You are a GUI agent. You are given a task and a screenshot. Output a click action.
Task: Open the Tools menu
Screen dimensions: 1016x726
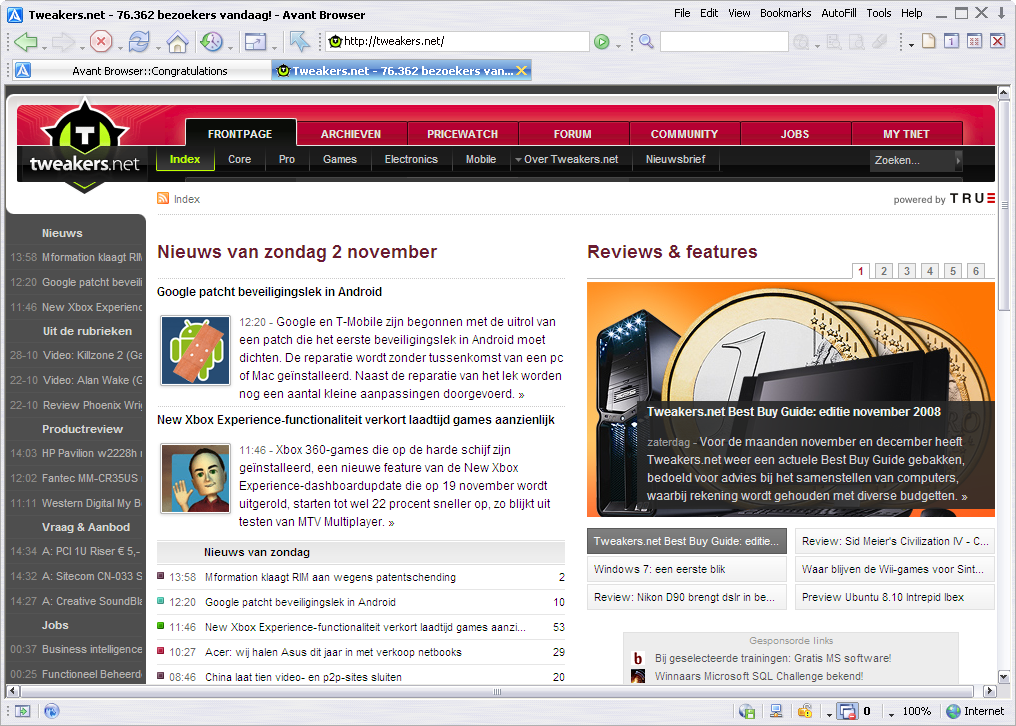tap(879, 13)
